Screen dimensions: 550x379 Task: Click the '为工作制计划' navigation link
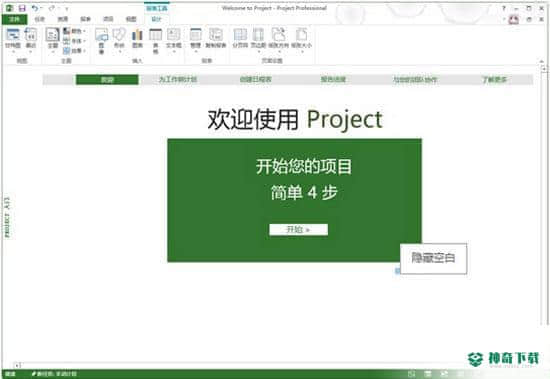[x=178, y=80]
